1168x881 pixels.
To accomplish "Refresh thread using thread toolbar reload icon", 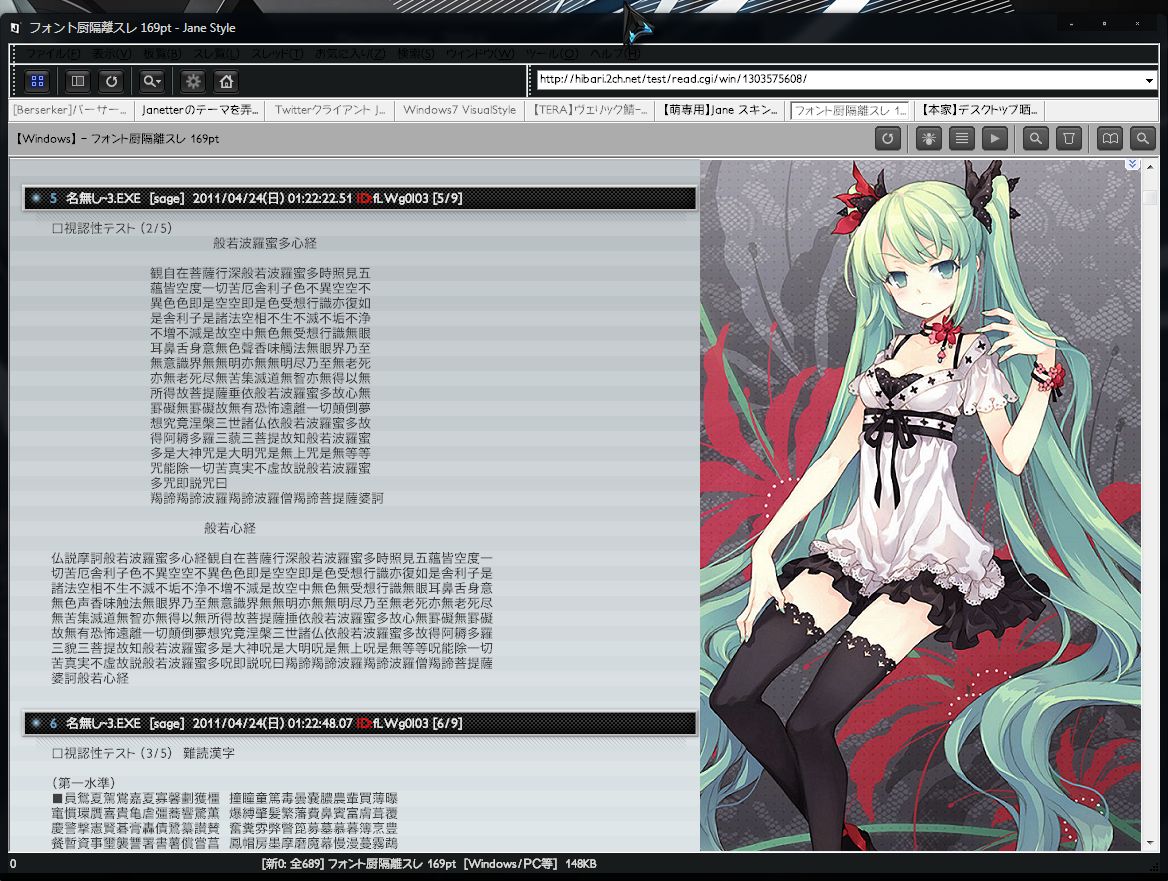I will click(x=887, y=139).
